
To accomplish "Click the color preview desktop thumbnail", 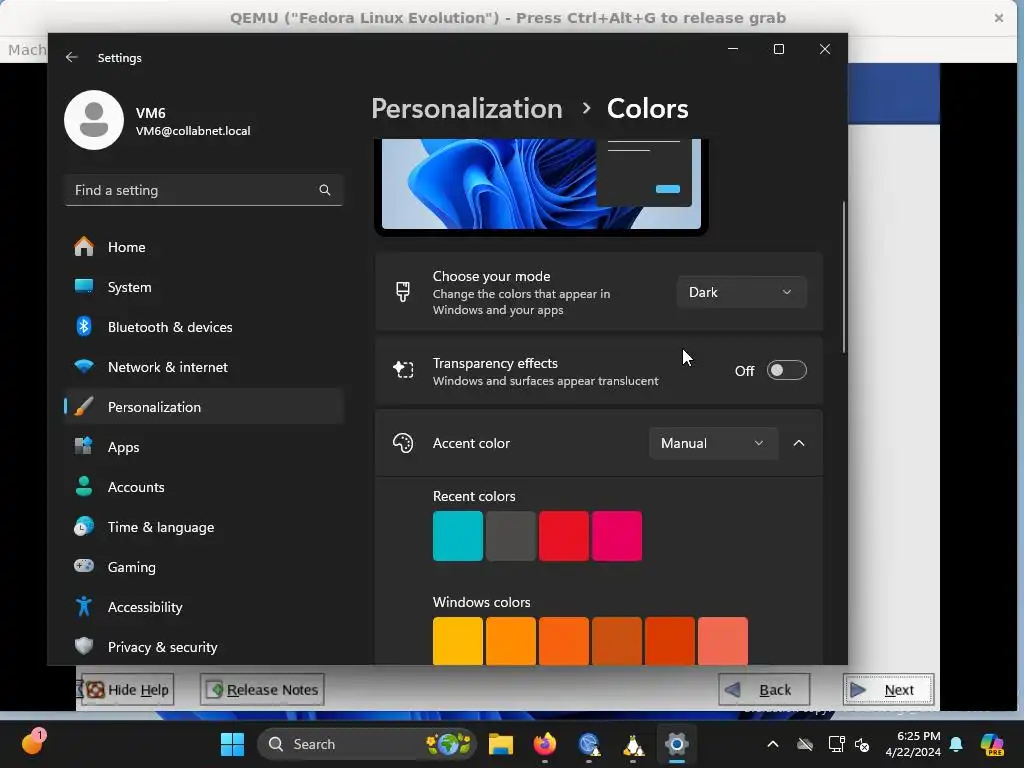I will [x=541, y=185].
